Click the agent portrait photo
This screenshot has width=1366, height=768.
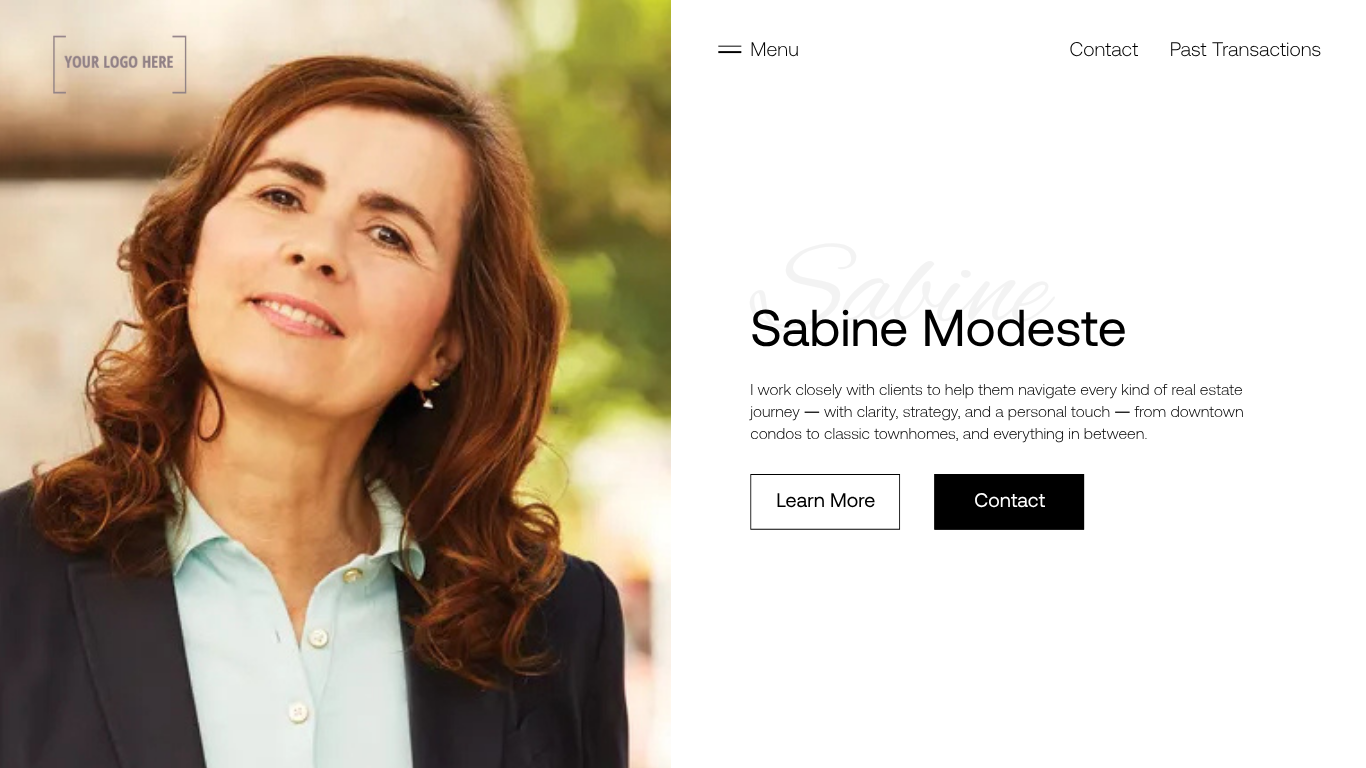tap(335, 384)
